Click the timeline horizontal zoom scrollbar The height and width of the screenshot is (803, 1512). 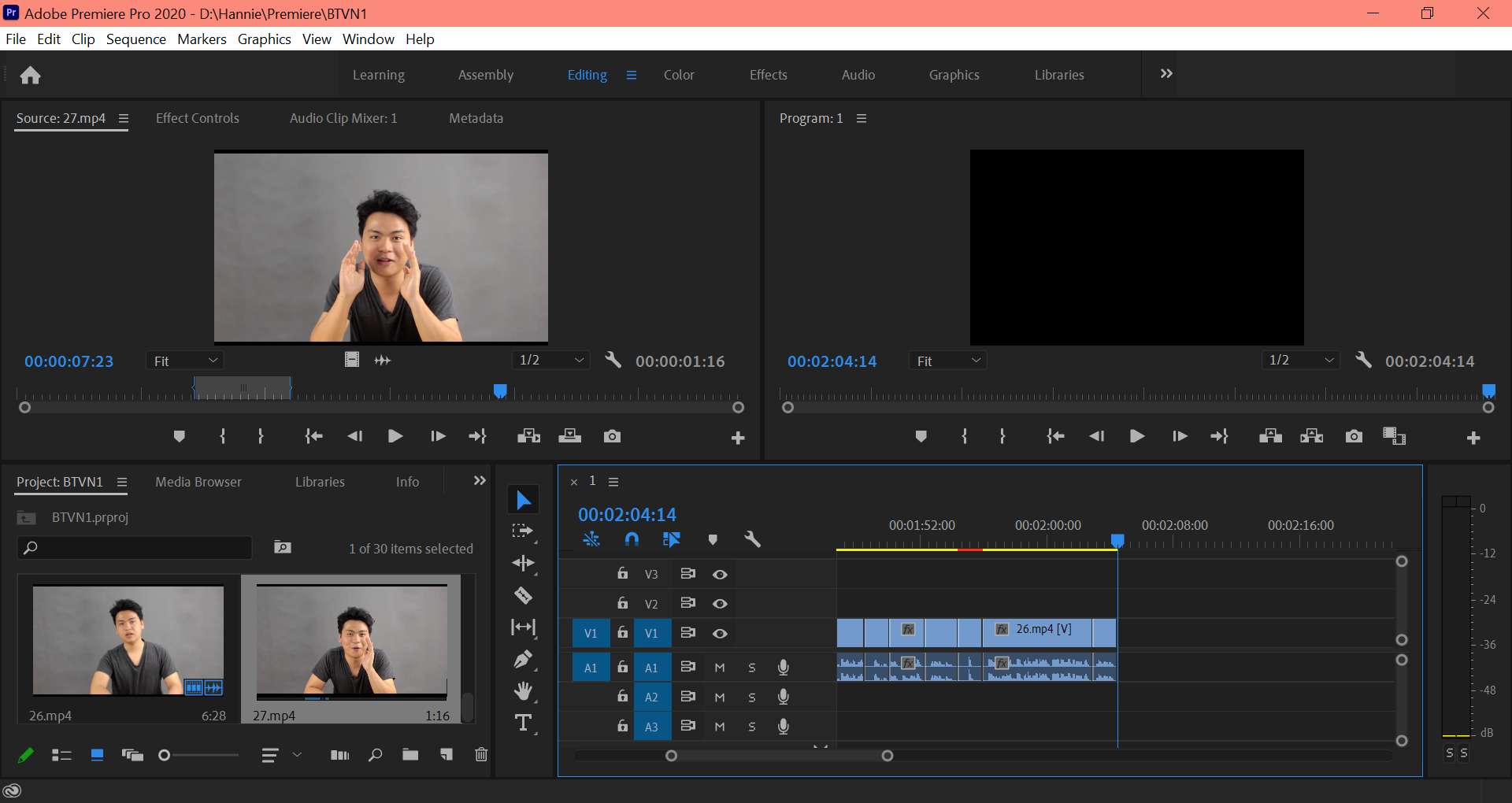(x=780, y=756)
